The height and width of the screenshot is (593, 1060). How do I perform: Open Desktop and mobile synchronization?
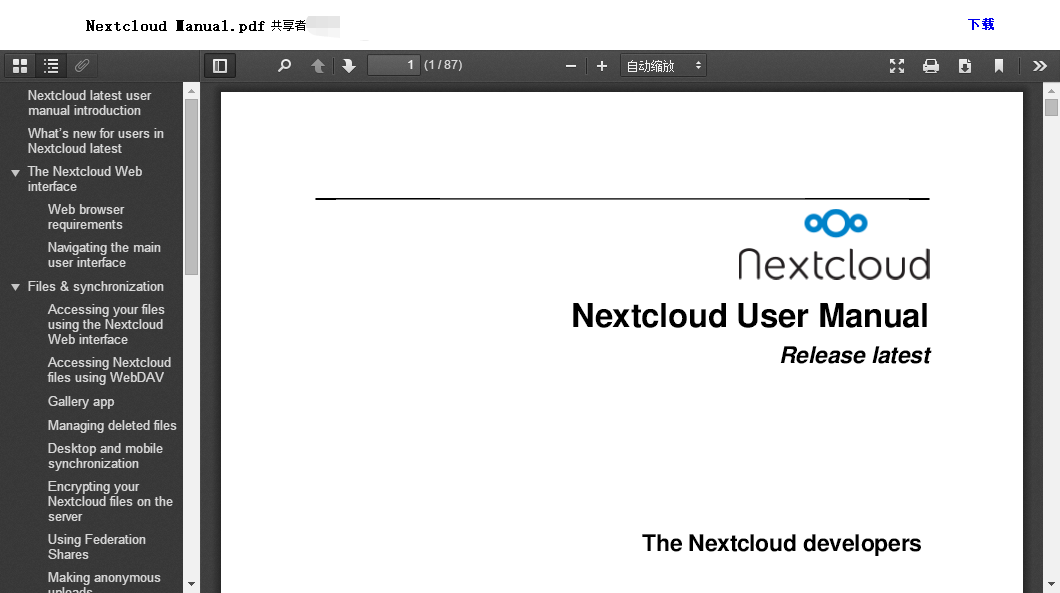pos(105,456)
